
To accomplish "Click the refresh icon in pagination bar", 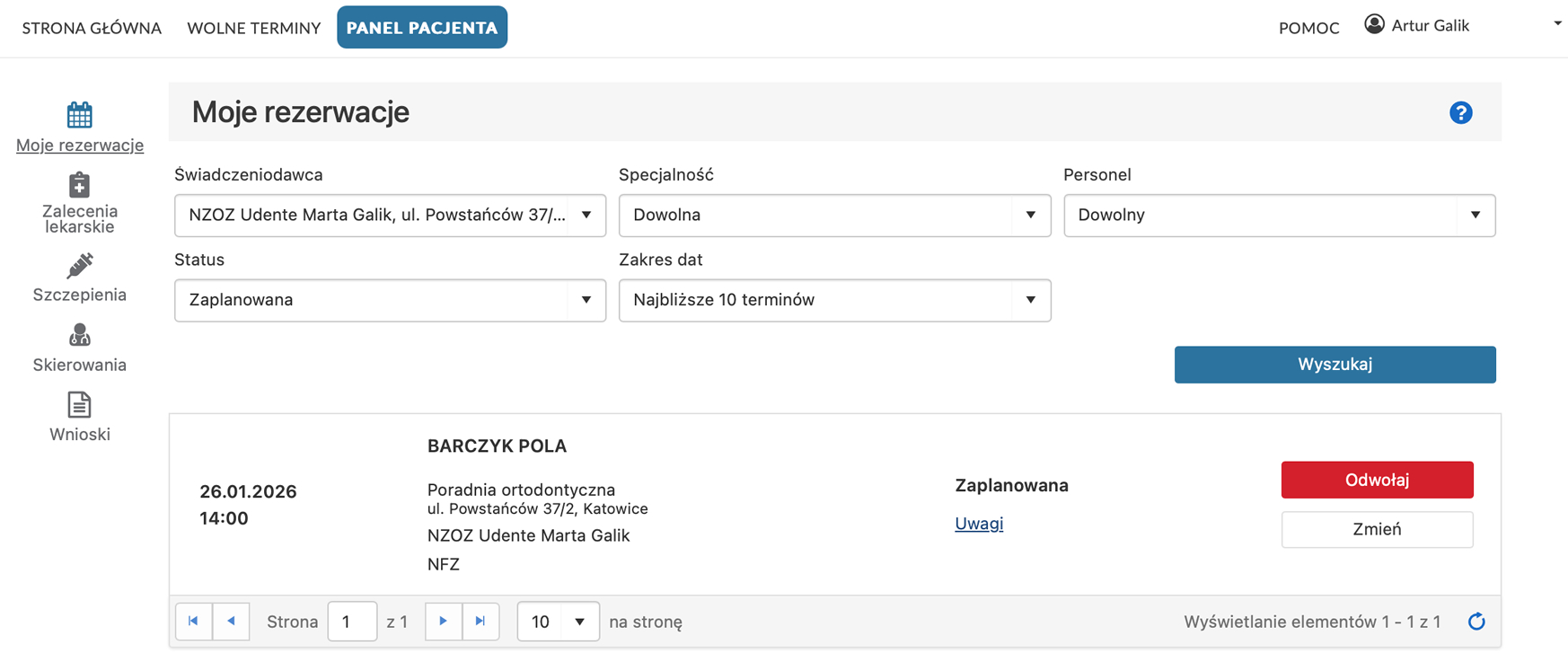I will (1476, 622).
